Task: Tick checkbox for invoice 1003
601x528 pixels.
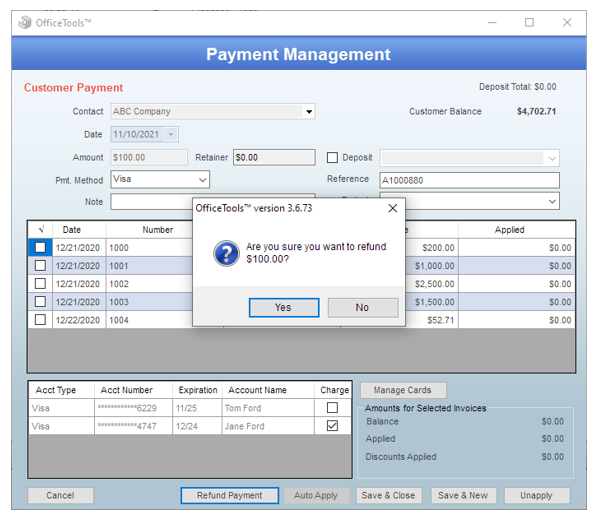Action: coord(40,301)
